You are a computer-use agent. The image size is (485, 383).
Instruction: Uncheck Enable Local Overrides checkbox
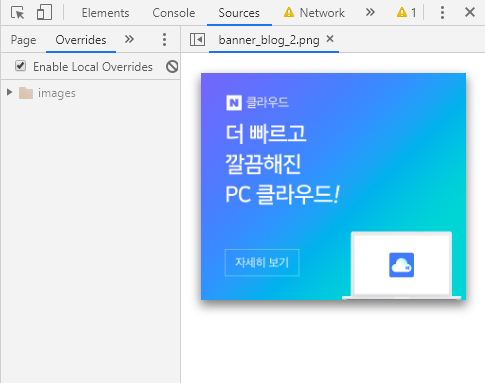click(x=20, y=66)
